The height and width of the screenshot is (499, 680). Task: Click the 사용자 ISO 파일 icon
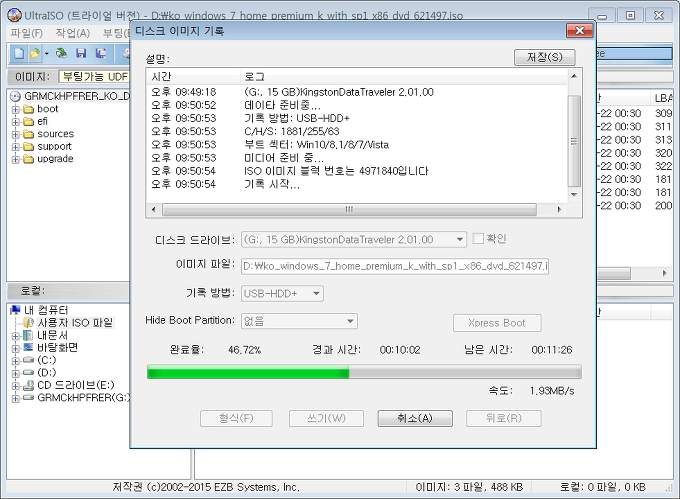(29, 323)
